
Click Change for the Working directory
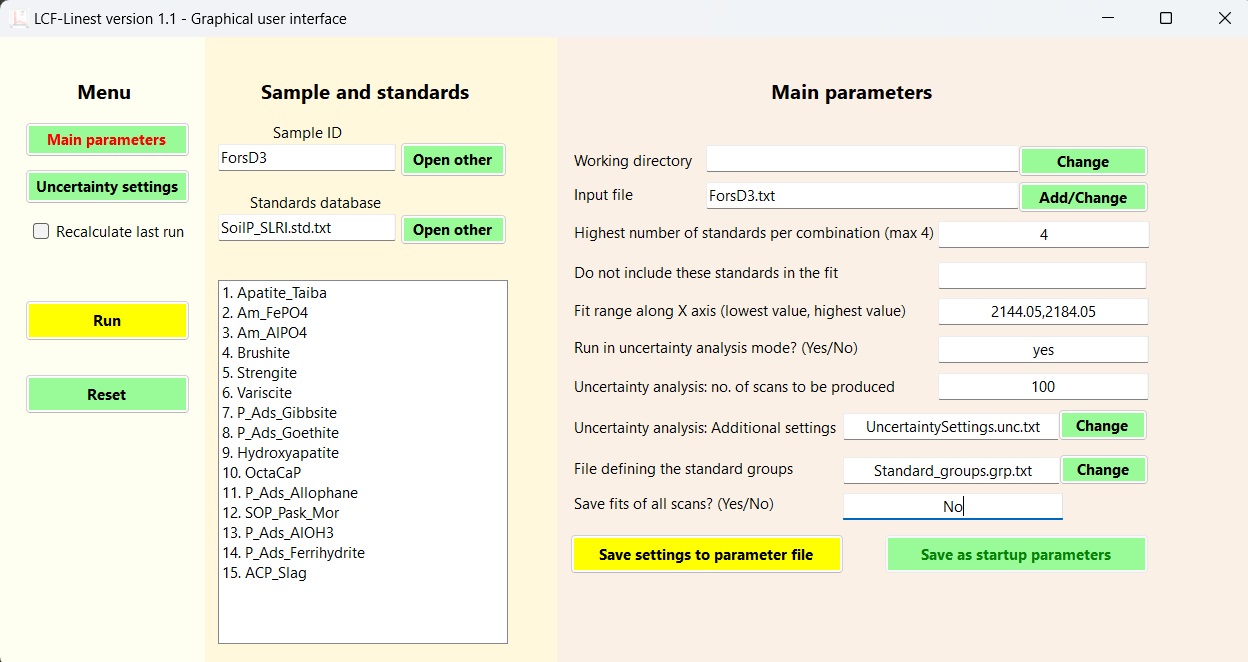click(x=1082, y=162)
